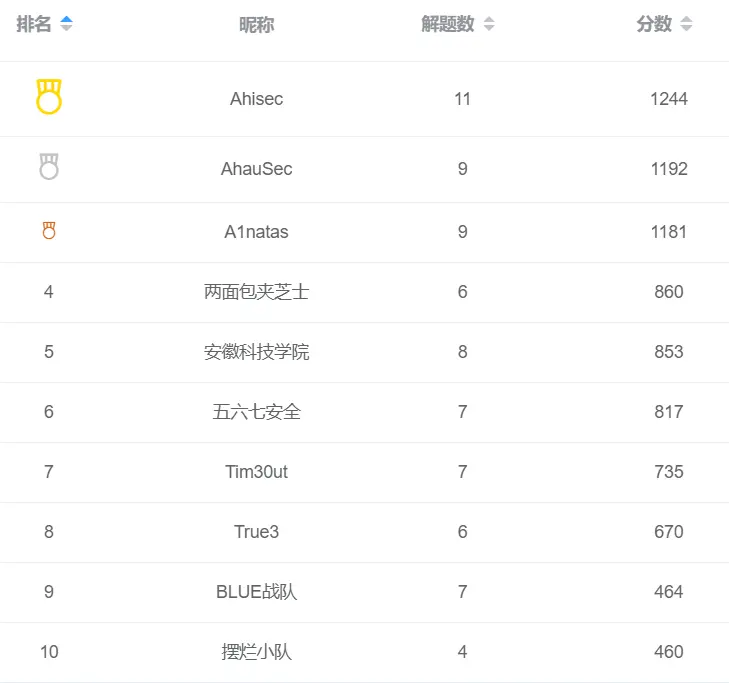Select the True3 team row
729x683 pixels.
click(256, 532)
